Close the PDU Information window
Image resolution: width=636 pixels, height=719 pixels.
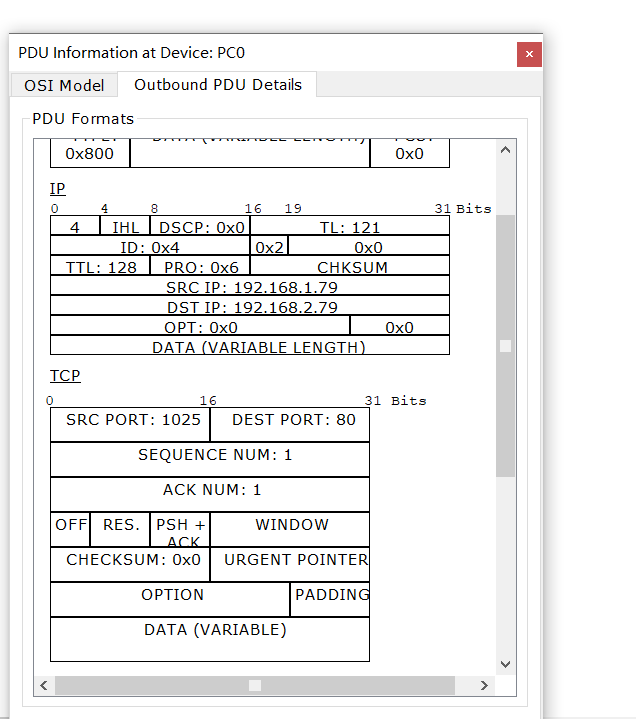529,54
